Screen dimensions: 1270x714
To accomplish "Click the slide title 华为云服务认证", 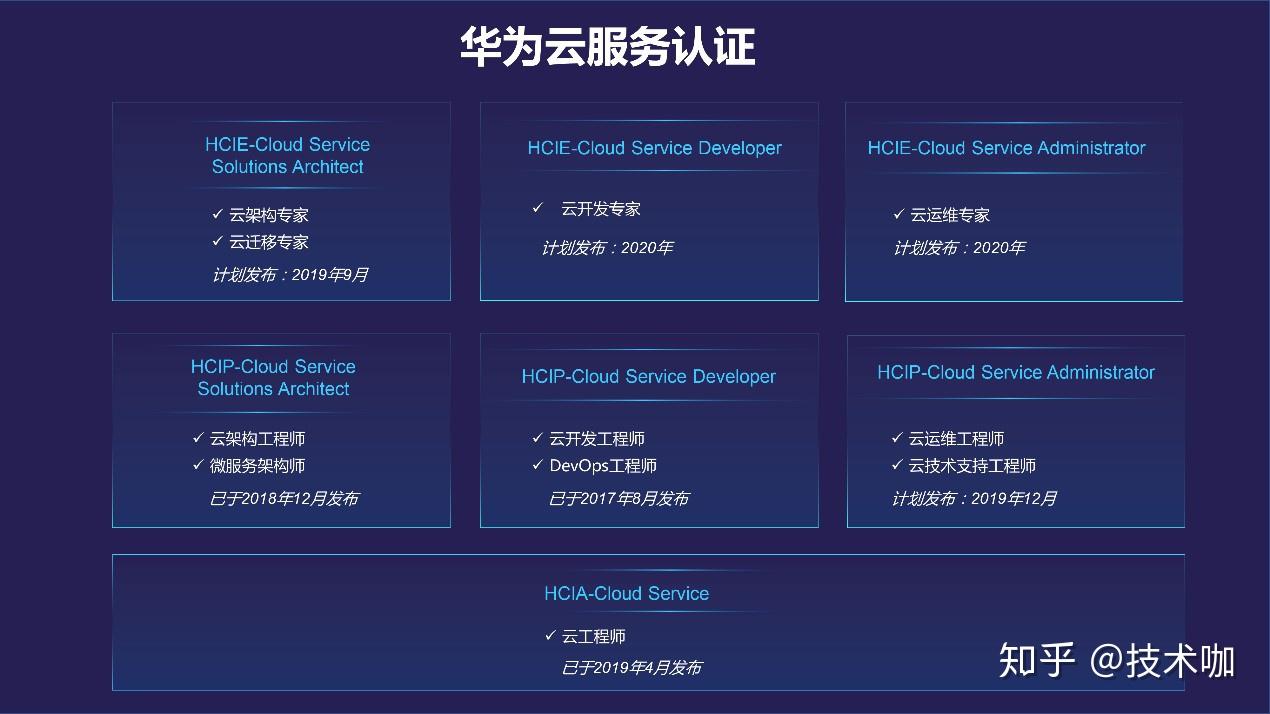I will pos(608,47).
